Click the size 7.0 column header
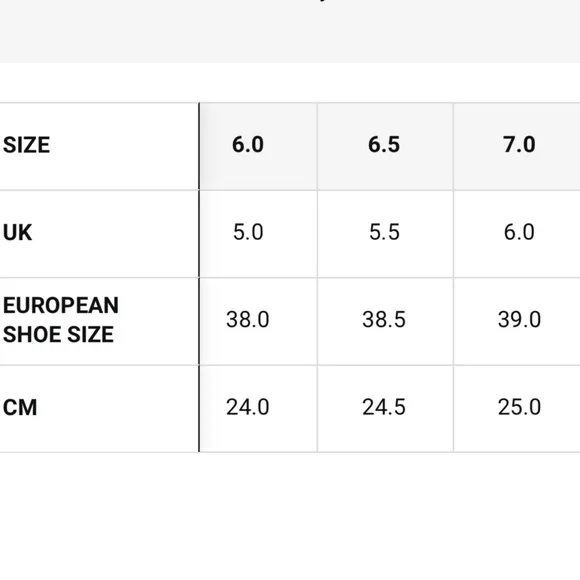This screenshot has width=580, height=580. click(x=517, y=146)
